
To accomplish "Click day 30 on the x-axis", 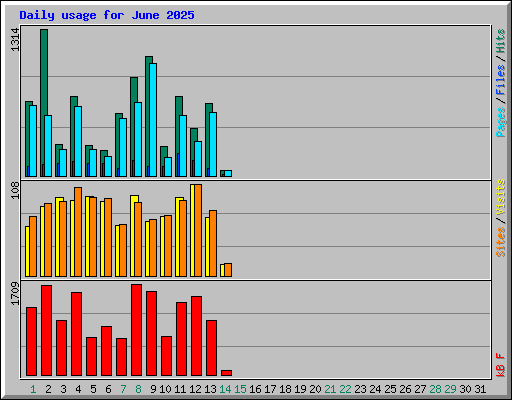I will click(465, 389).
